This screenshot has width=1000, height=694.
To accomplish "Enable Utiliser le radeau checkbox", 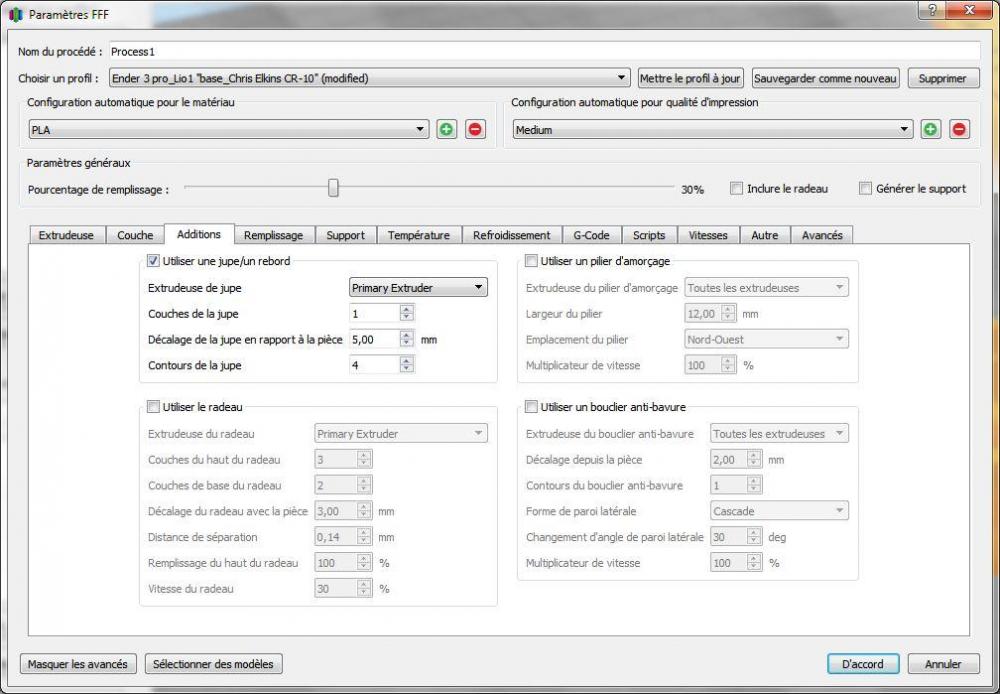I will pyautogui.click(x=153, y=406).
